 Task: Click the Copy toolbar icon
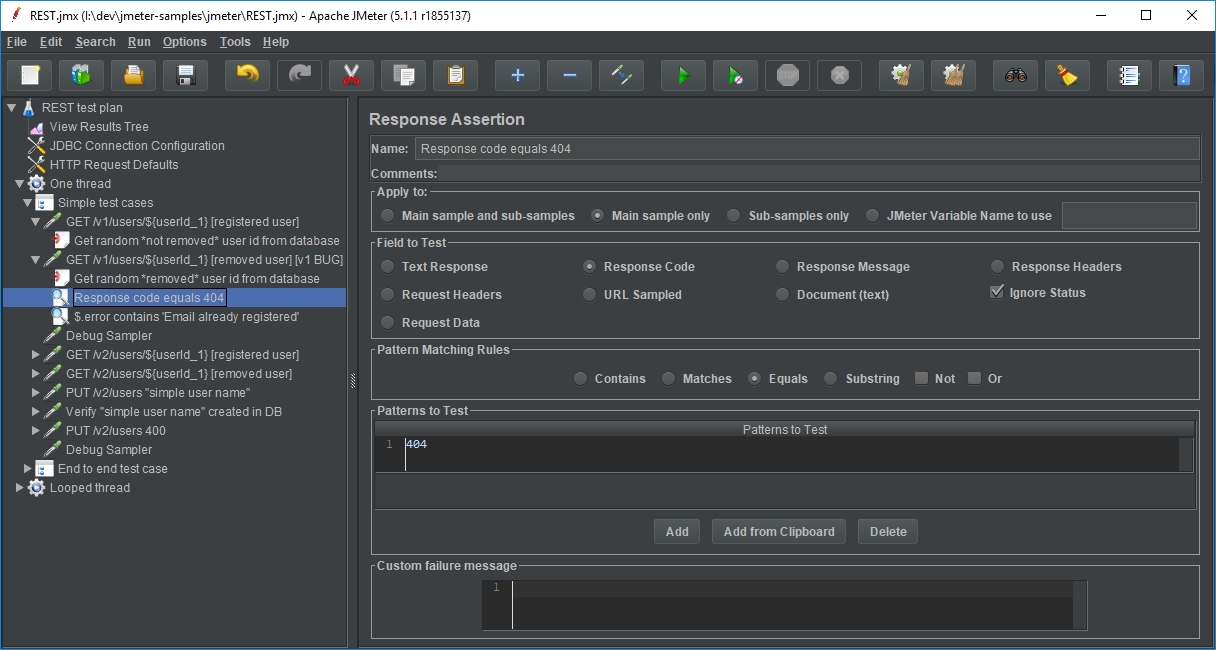click(404, 75)
